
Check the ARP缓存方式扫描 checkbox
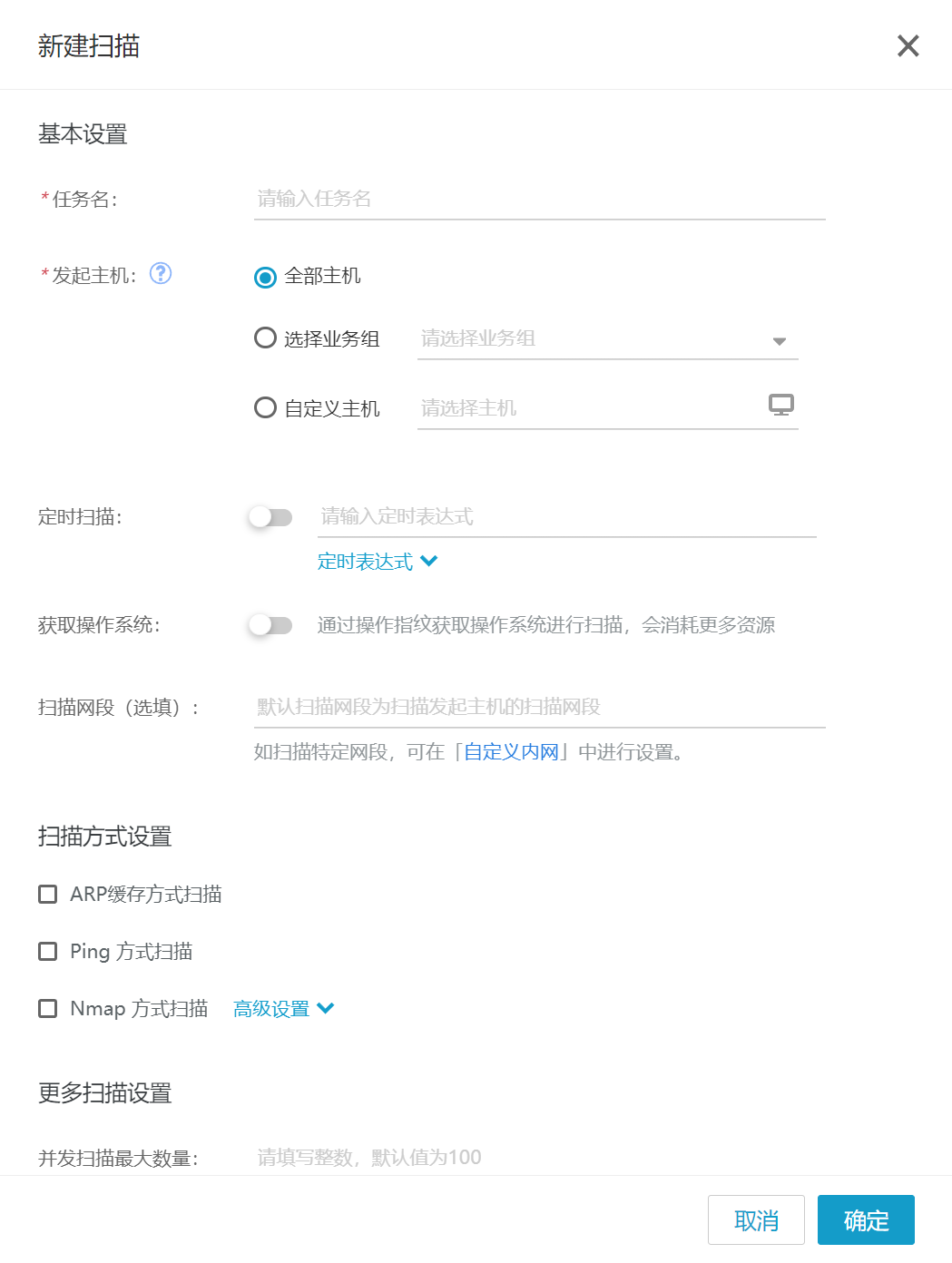[48, 895]
